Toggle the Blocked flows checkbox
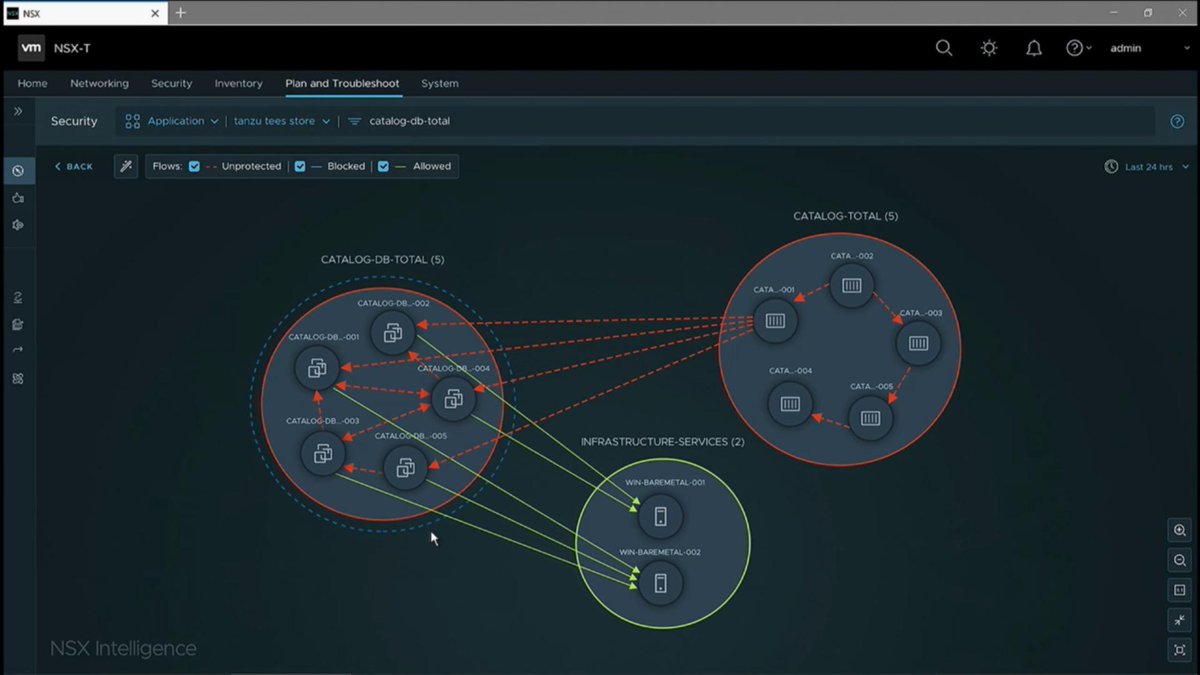 point(300,166)
